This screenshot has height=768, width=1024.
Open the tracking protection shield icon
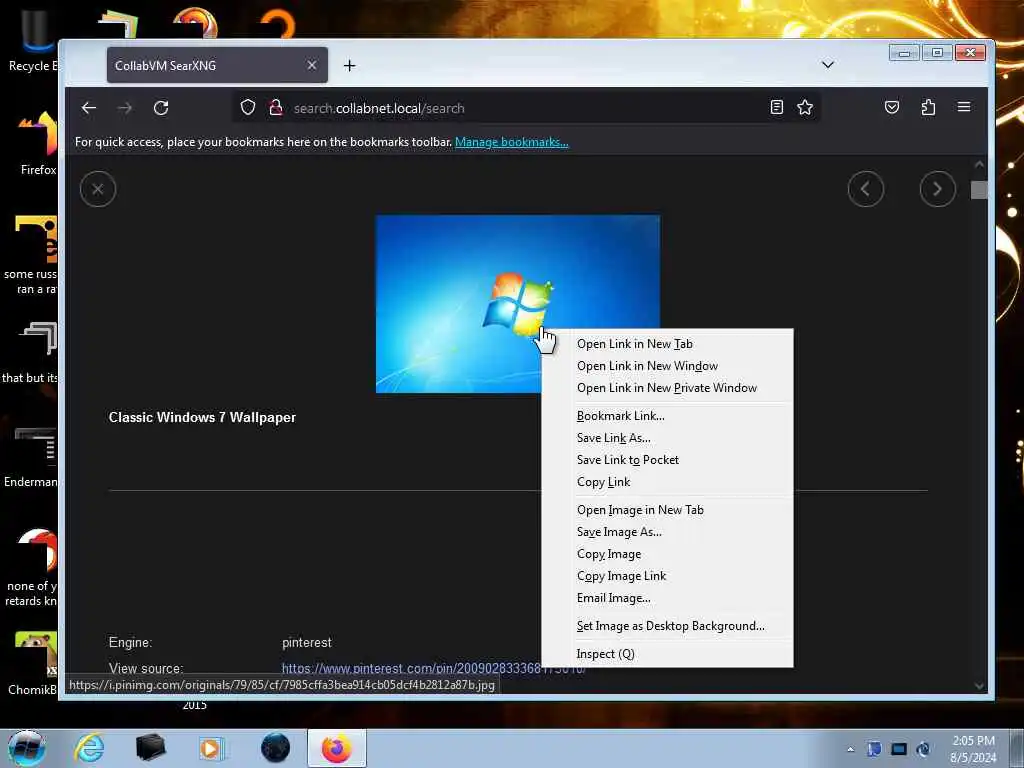tap(248, 107)
